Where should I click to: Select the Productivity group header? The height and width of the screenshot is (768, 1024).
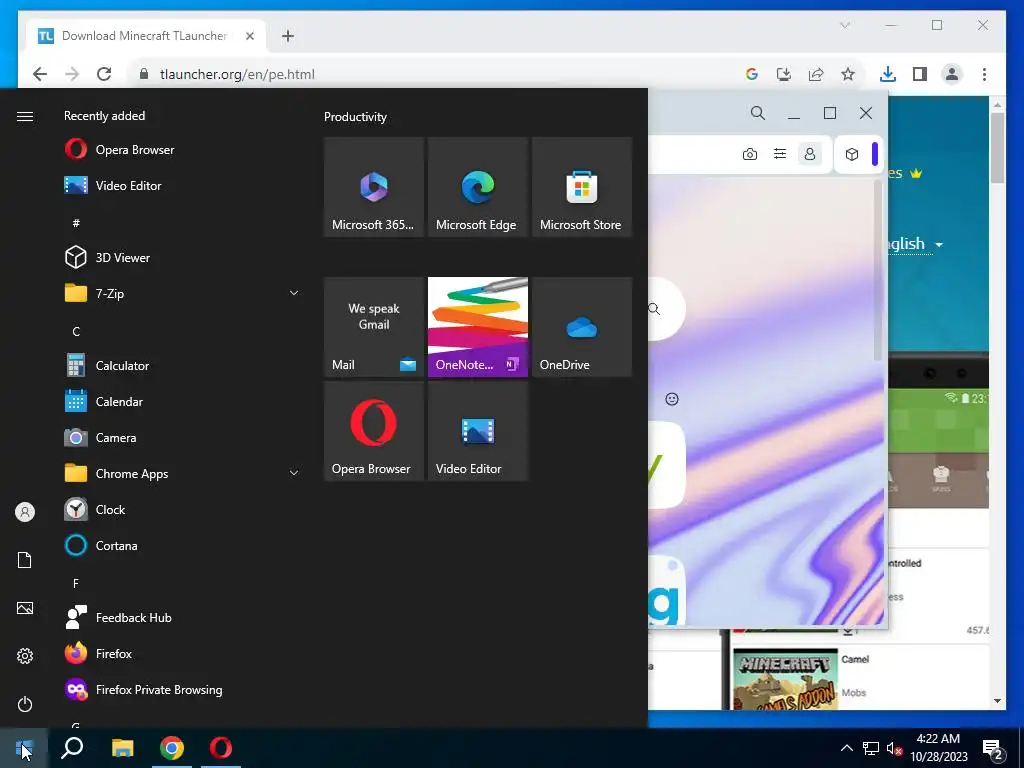click(x=355, y=117)
